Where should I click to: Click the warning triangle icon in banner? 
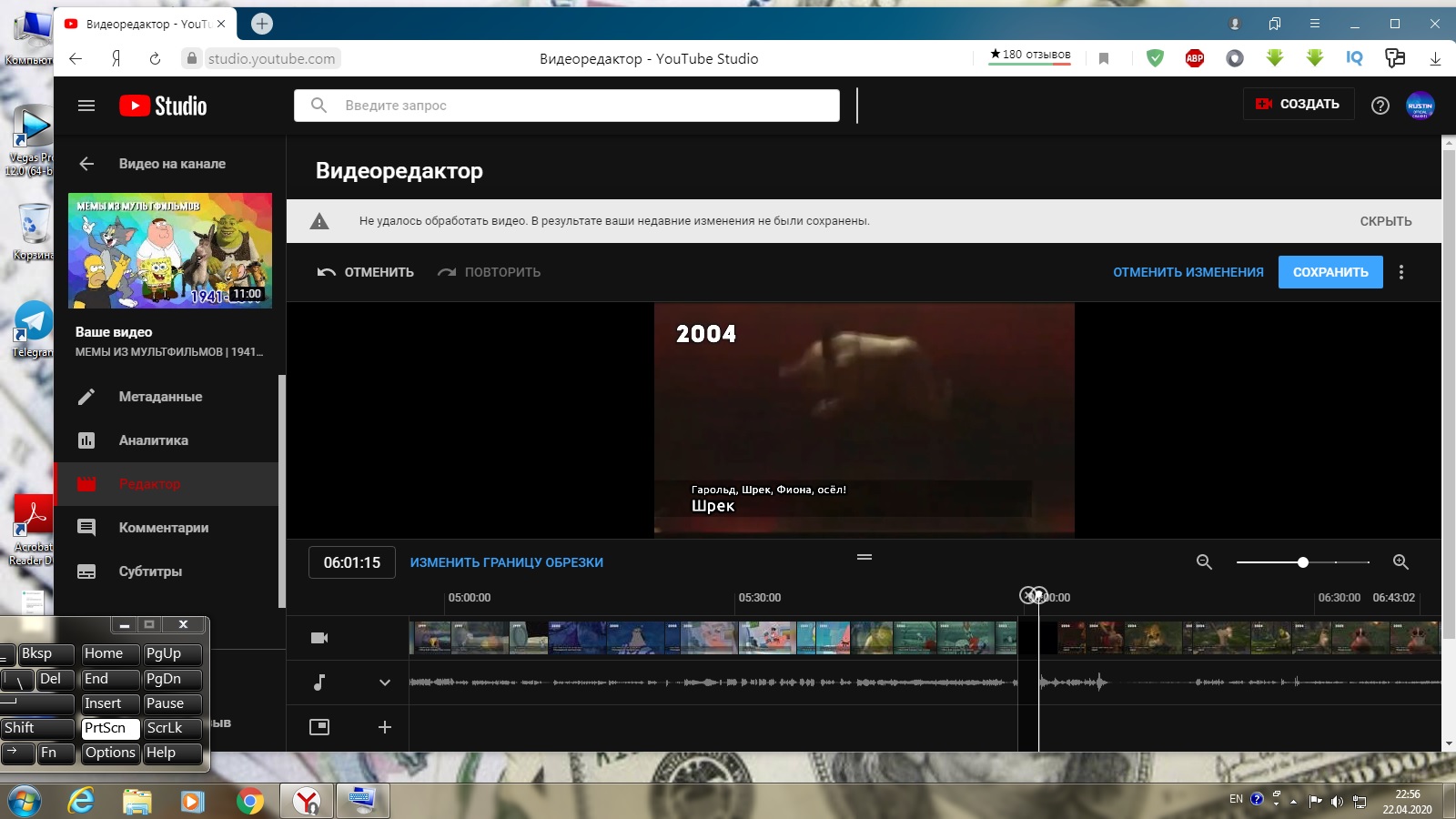coord(319,221)
